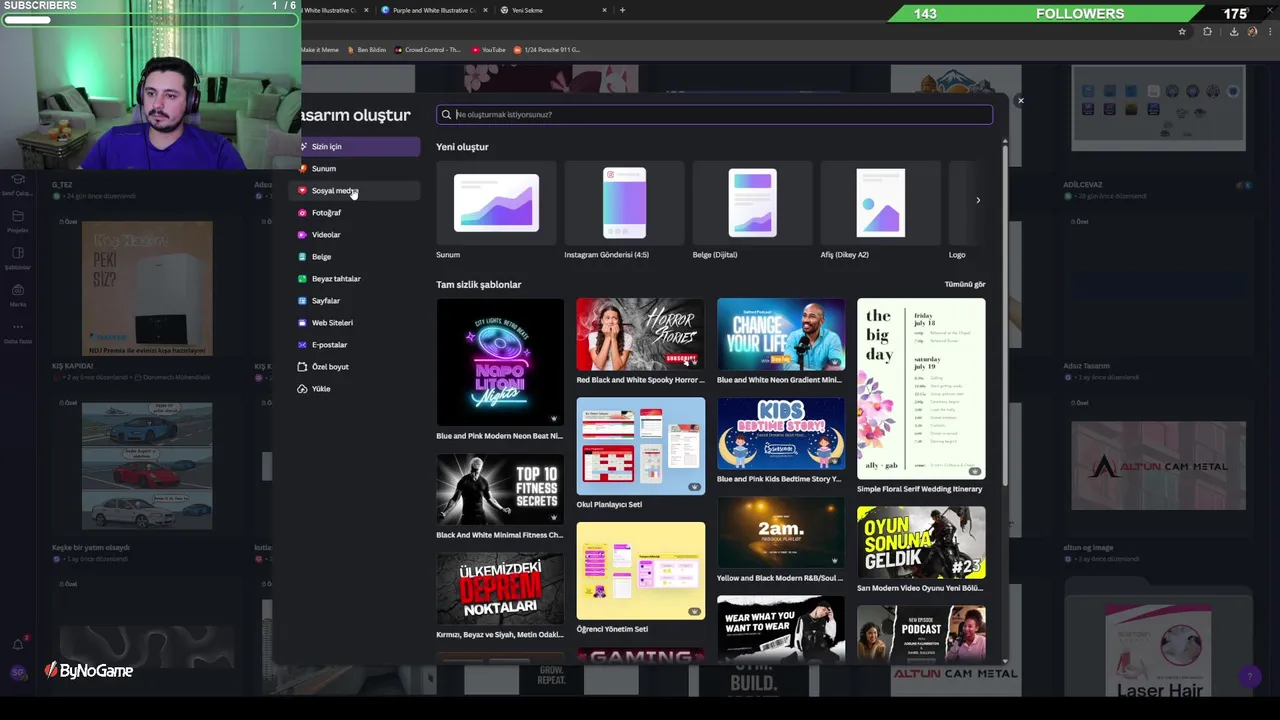
Task: Click the purple help question mark button
Action: click(1248, 677)
